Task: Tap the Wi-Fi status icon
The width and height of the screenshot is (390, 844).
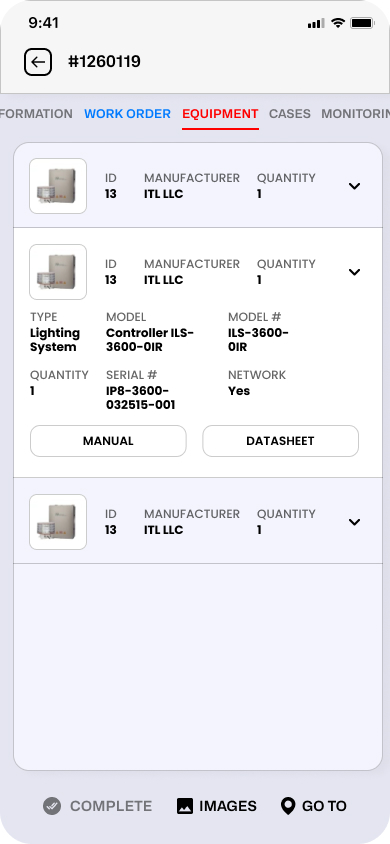Action: point(338,23)
